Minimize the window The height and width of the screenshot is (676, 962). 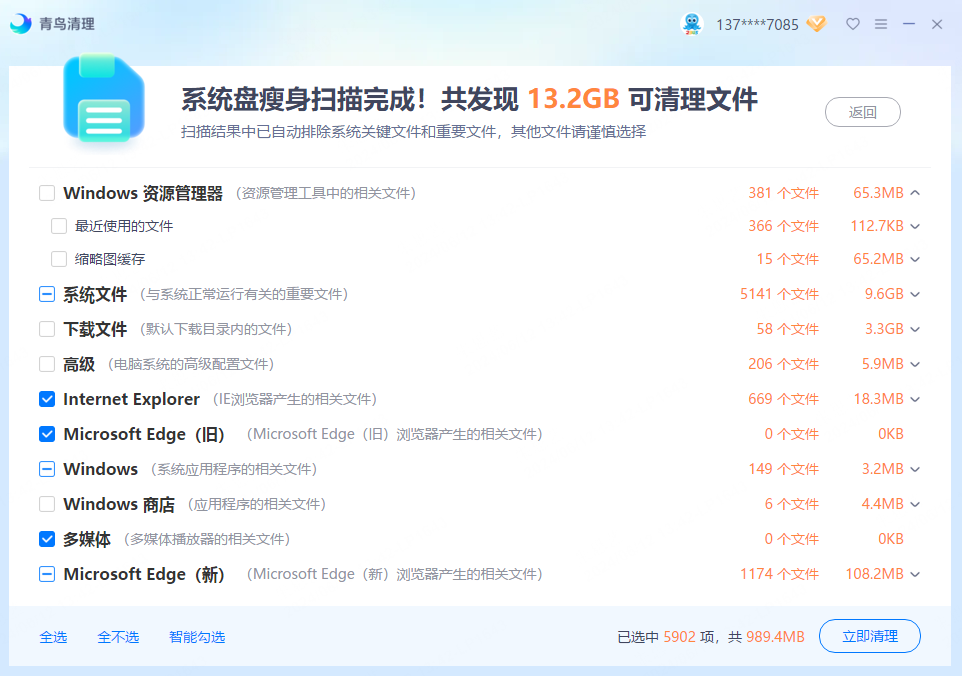(909, 24)
